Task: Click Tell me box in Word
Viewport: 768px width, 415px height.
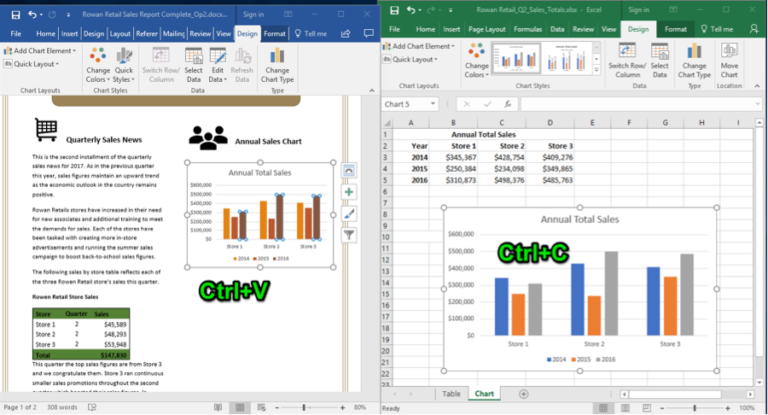Action: (311, 33)
